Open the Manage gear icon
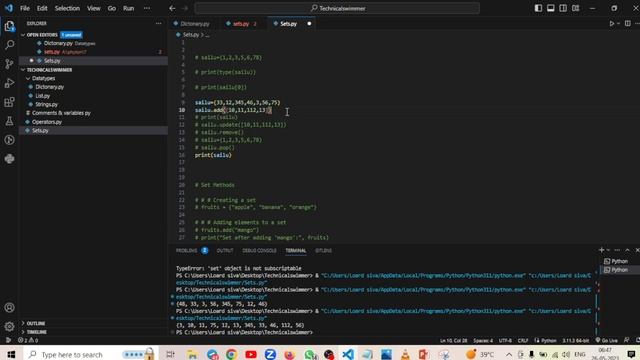The image size is (640, 360). point(9,327)
